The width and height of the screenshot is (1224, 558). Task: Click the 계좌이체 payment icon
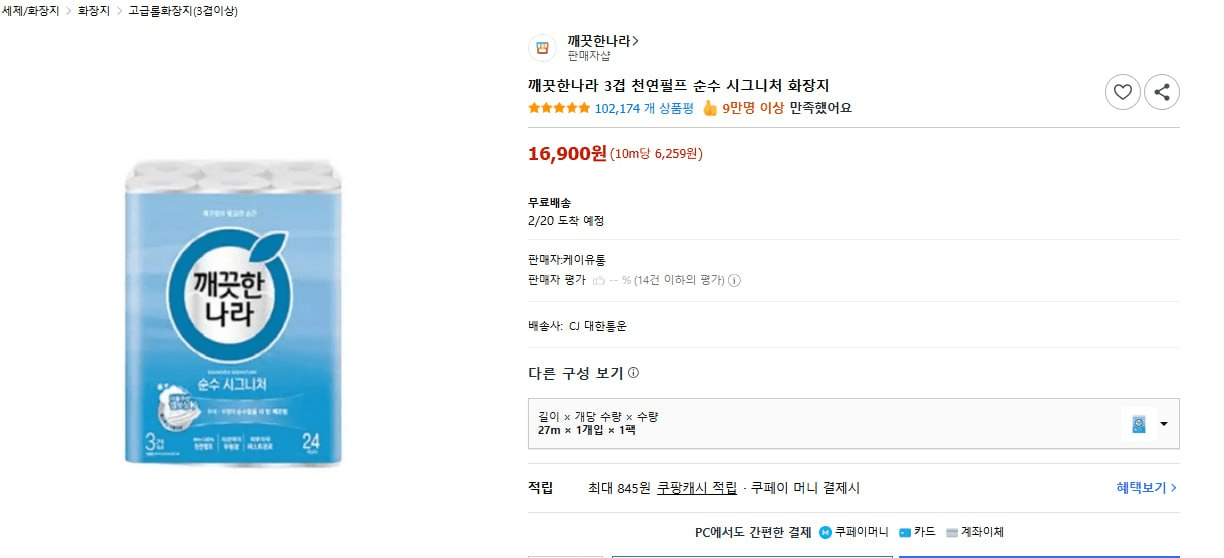click(952, 532)
